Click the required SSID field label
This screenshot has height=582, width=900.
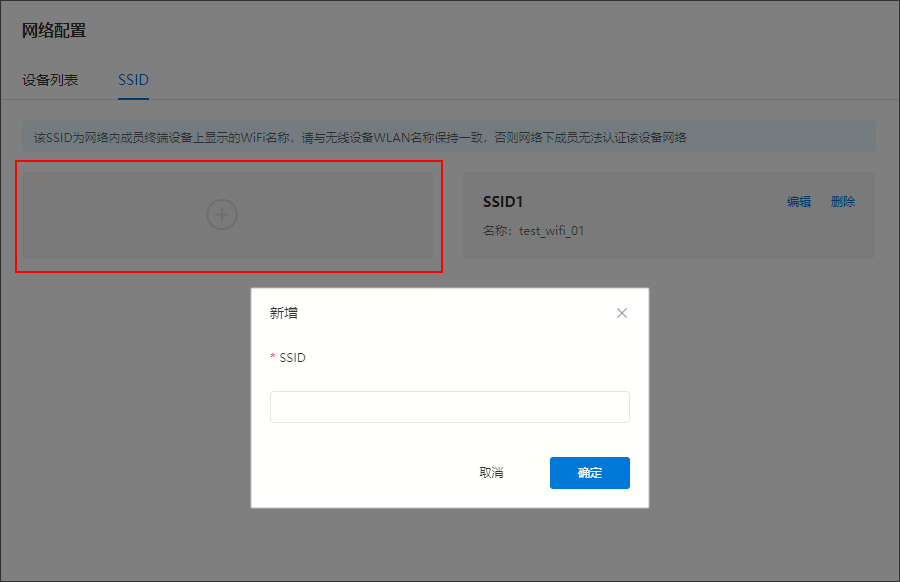288,358
